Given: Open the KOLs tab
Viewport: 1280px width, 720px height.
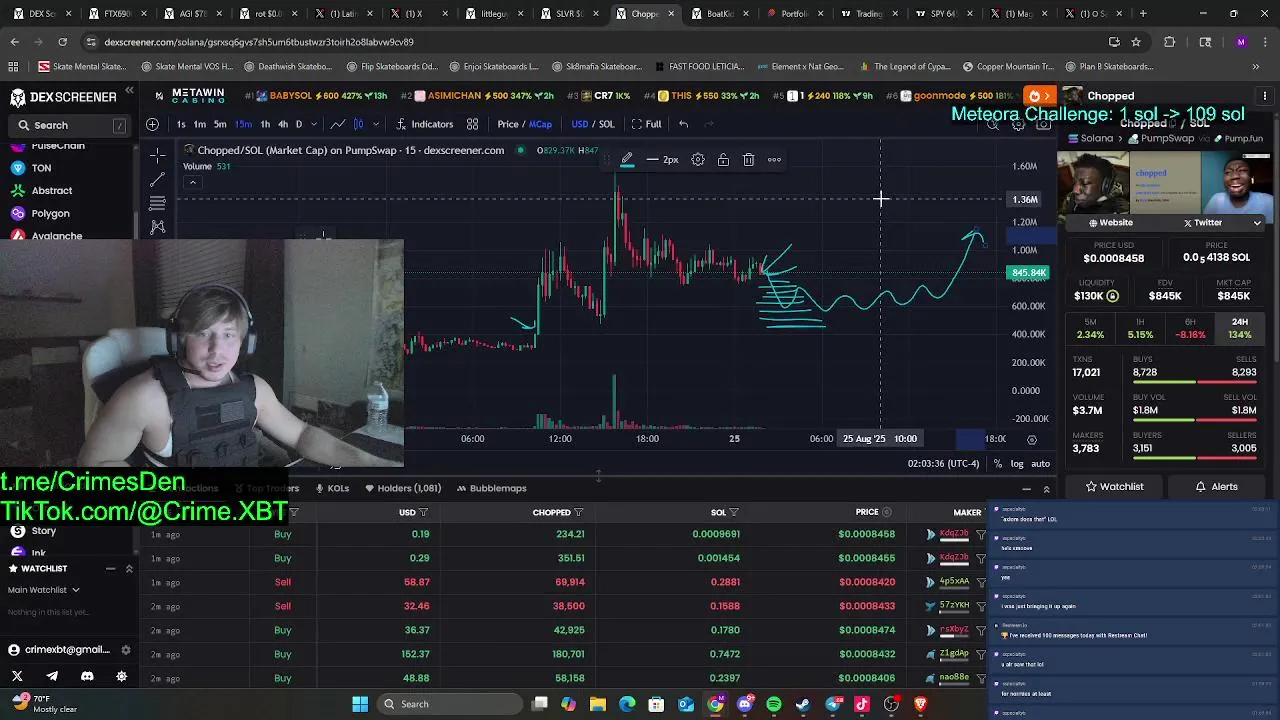Looking at the screenshot, I should click(x=332, y=488).
